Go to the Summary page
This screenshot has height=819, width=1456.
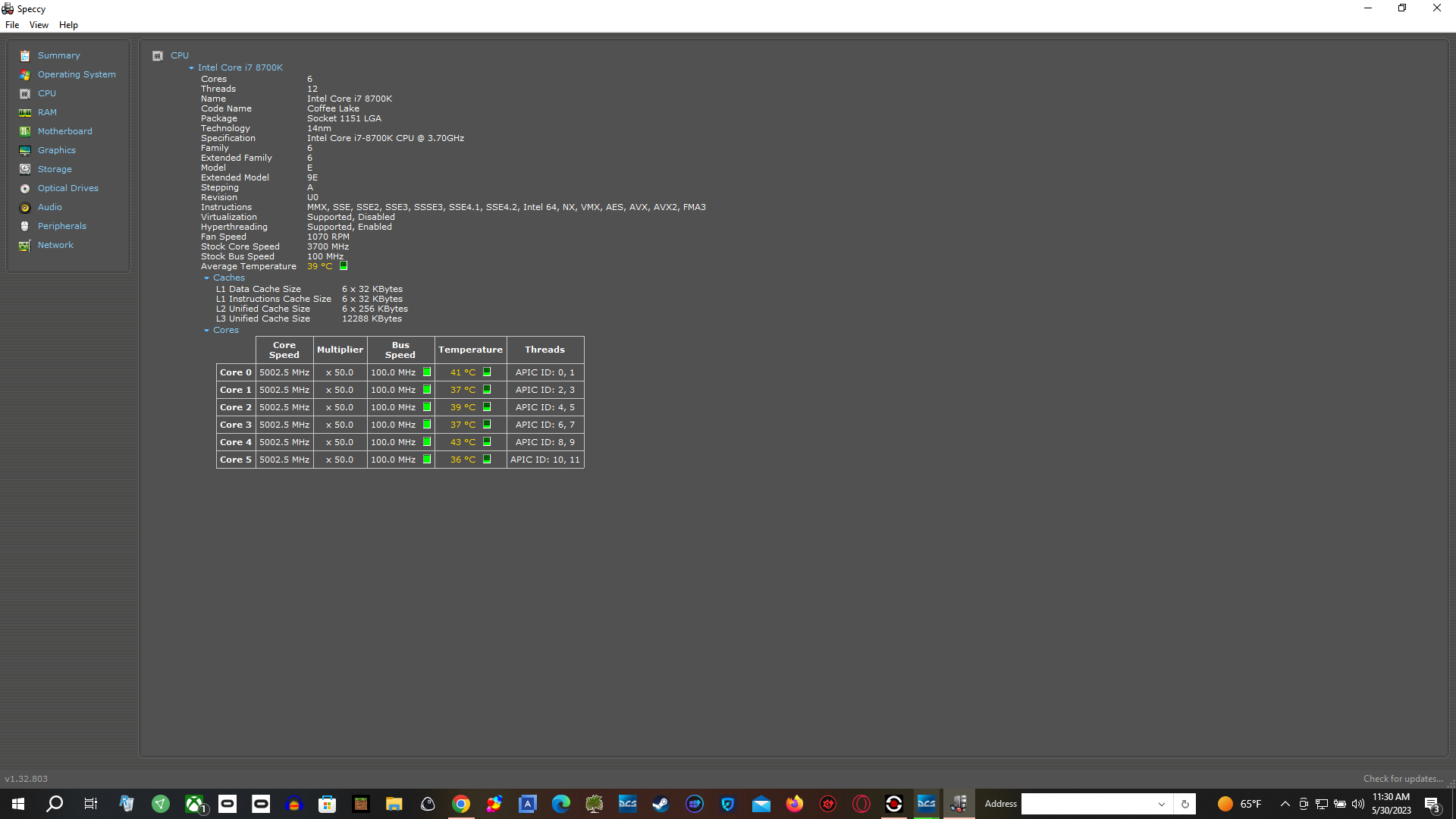pos(58,55)
